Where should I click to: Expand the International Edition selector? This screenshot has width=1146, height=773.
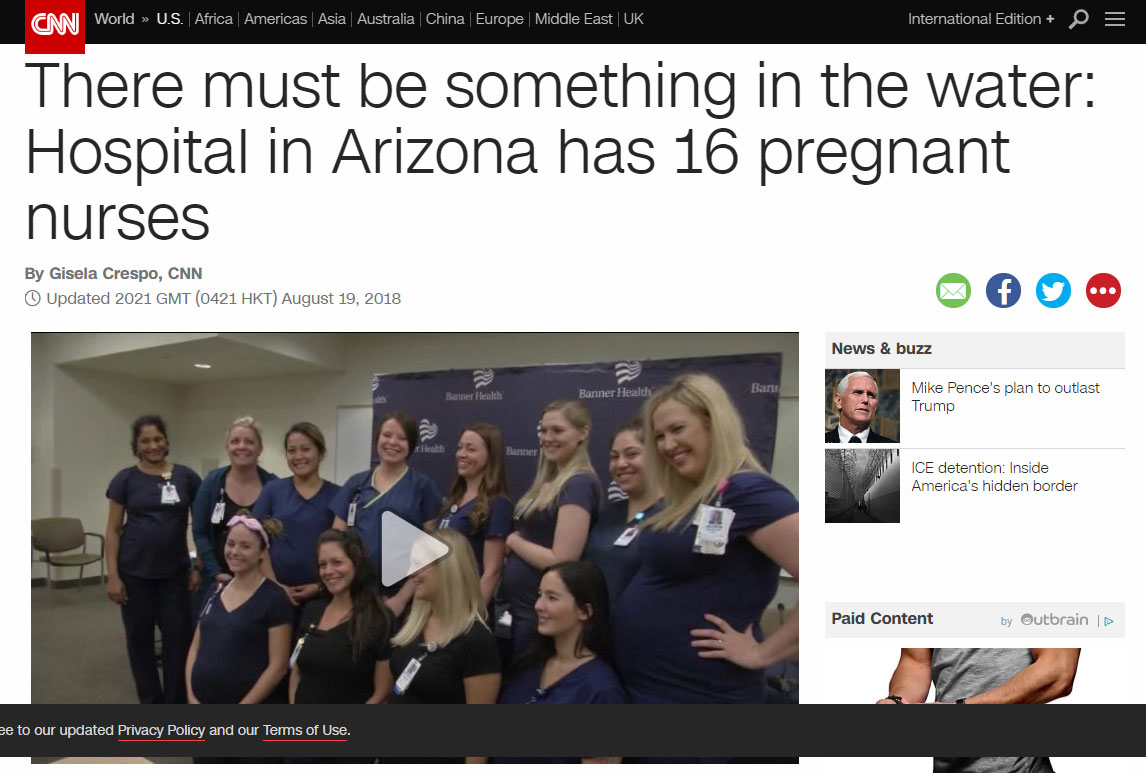click(981, 19)
